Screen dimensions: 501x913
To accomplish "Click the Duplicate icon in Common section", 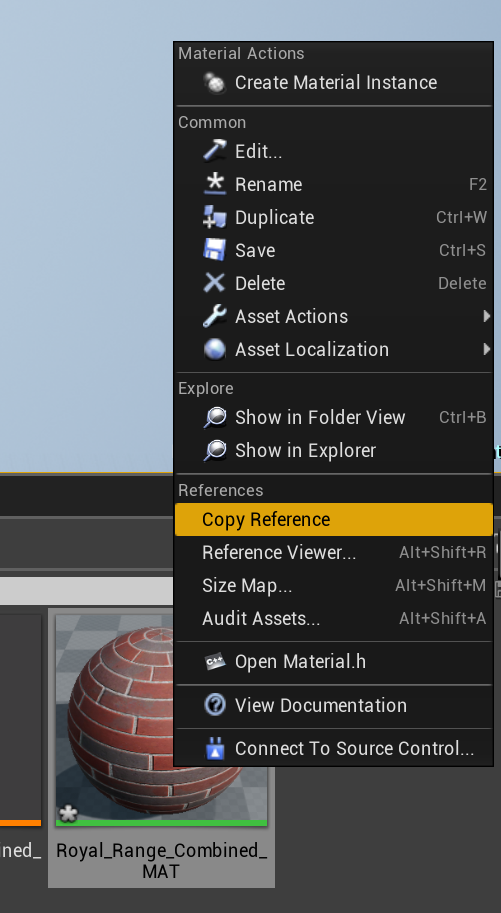I will [x=215, y=217].
